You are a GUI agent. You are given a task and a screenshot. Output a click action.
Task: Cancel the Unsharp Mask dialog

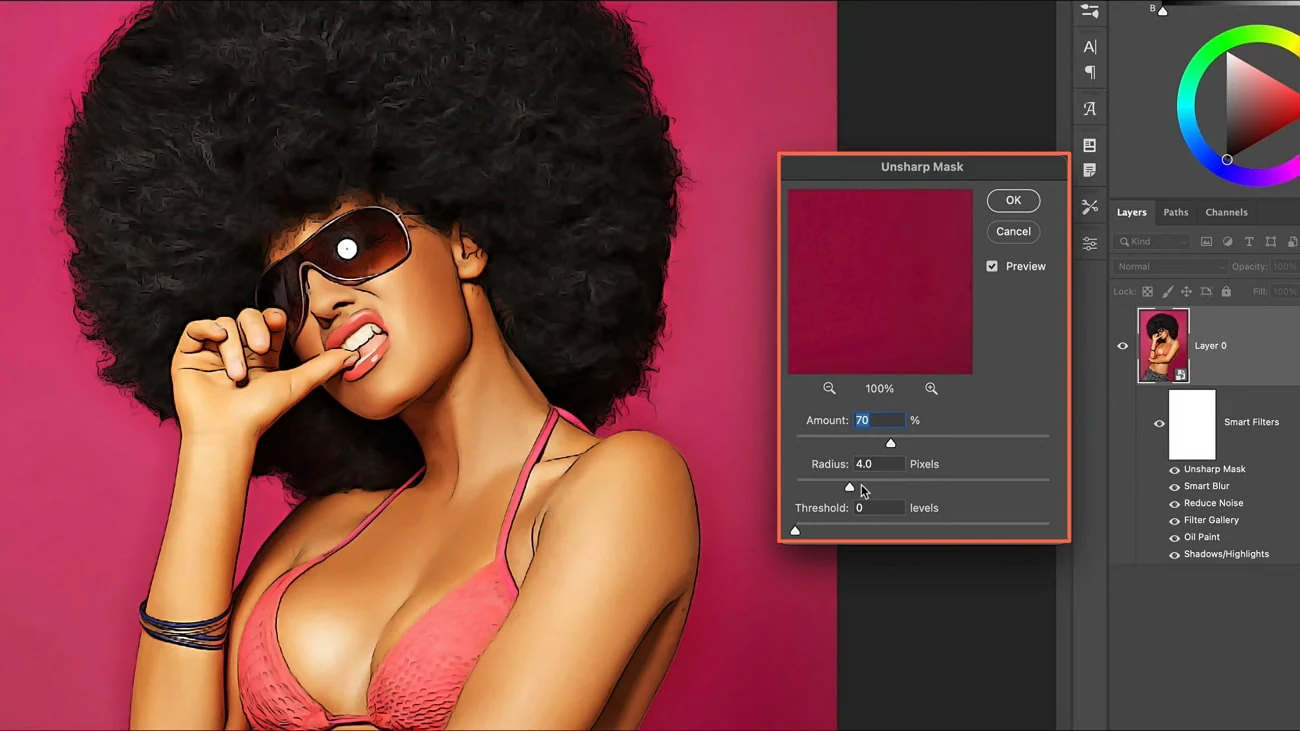tap(1013, 231)
